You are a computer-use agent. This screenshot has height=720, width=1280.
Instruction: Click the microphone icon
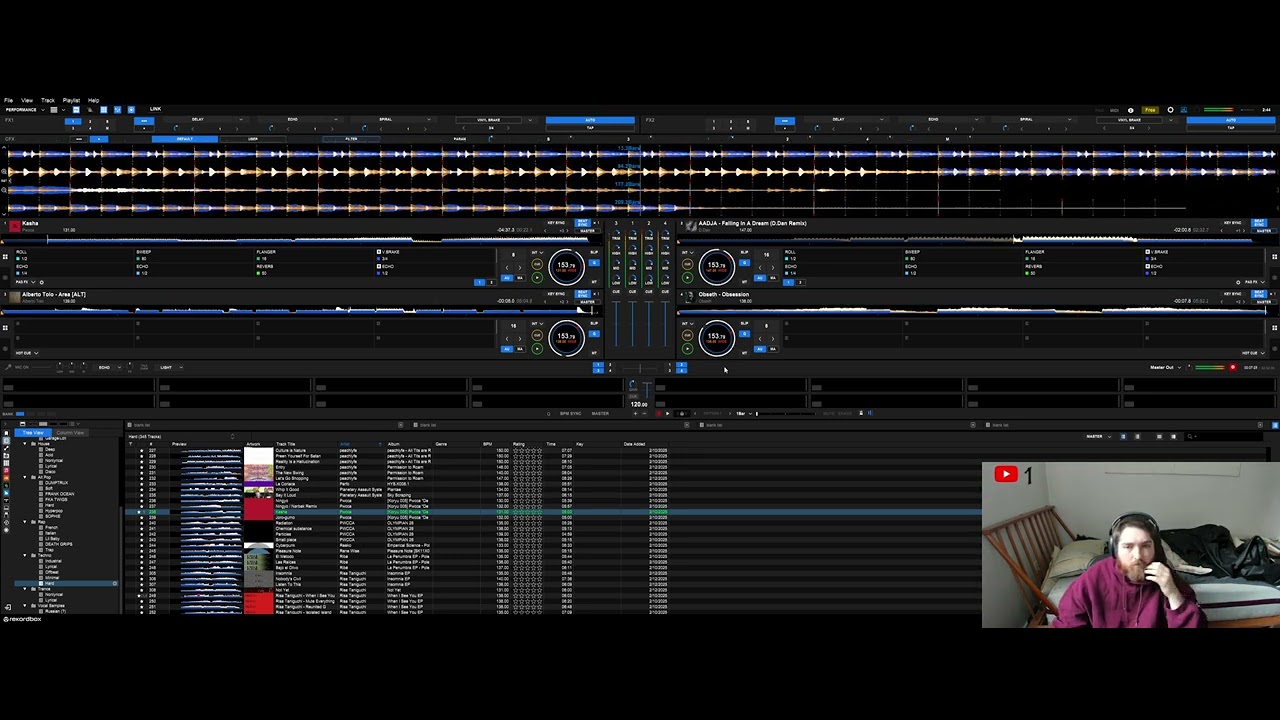tap(8, 367)
